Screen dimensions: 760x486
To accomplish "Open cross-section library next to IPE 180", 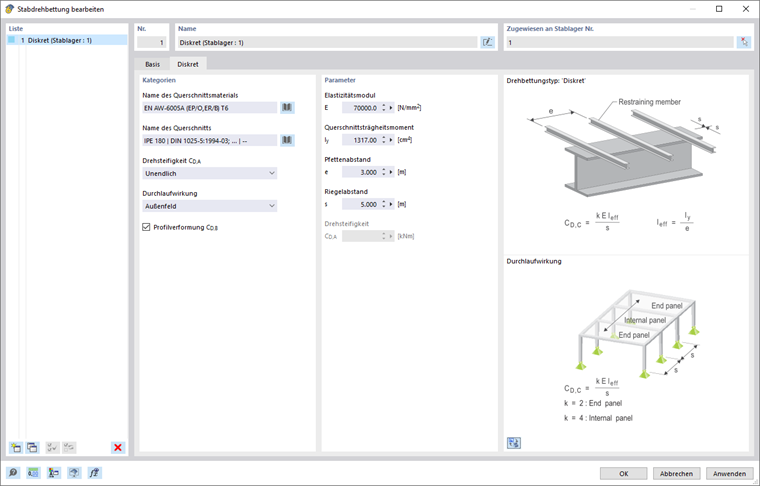I will point(287,140).
